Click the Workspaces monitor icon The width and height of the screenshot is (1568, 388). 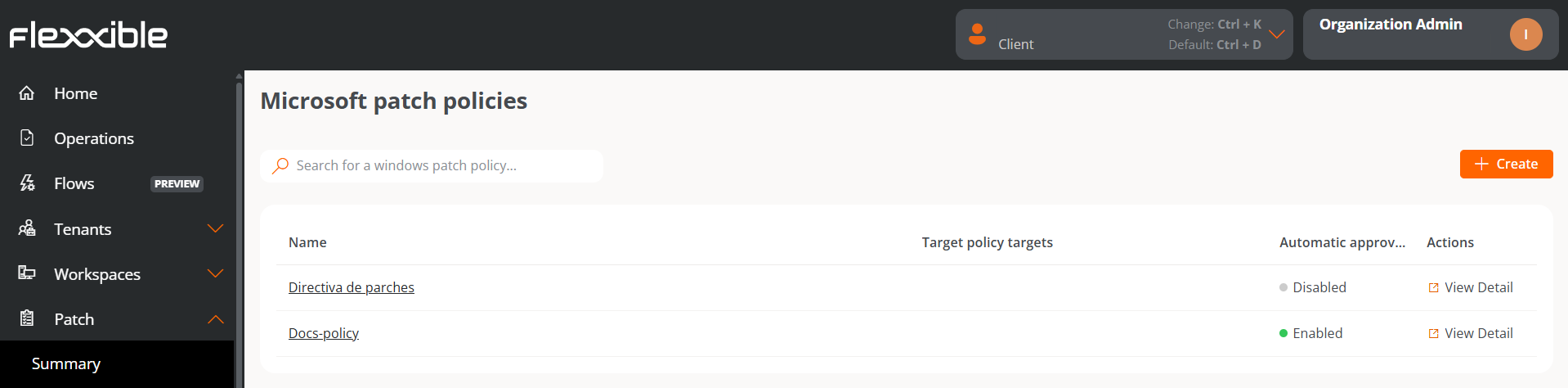tap(27, 273)
